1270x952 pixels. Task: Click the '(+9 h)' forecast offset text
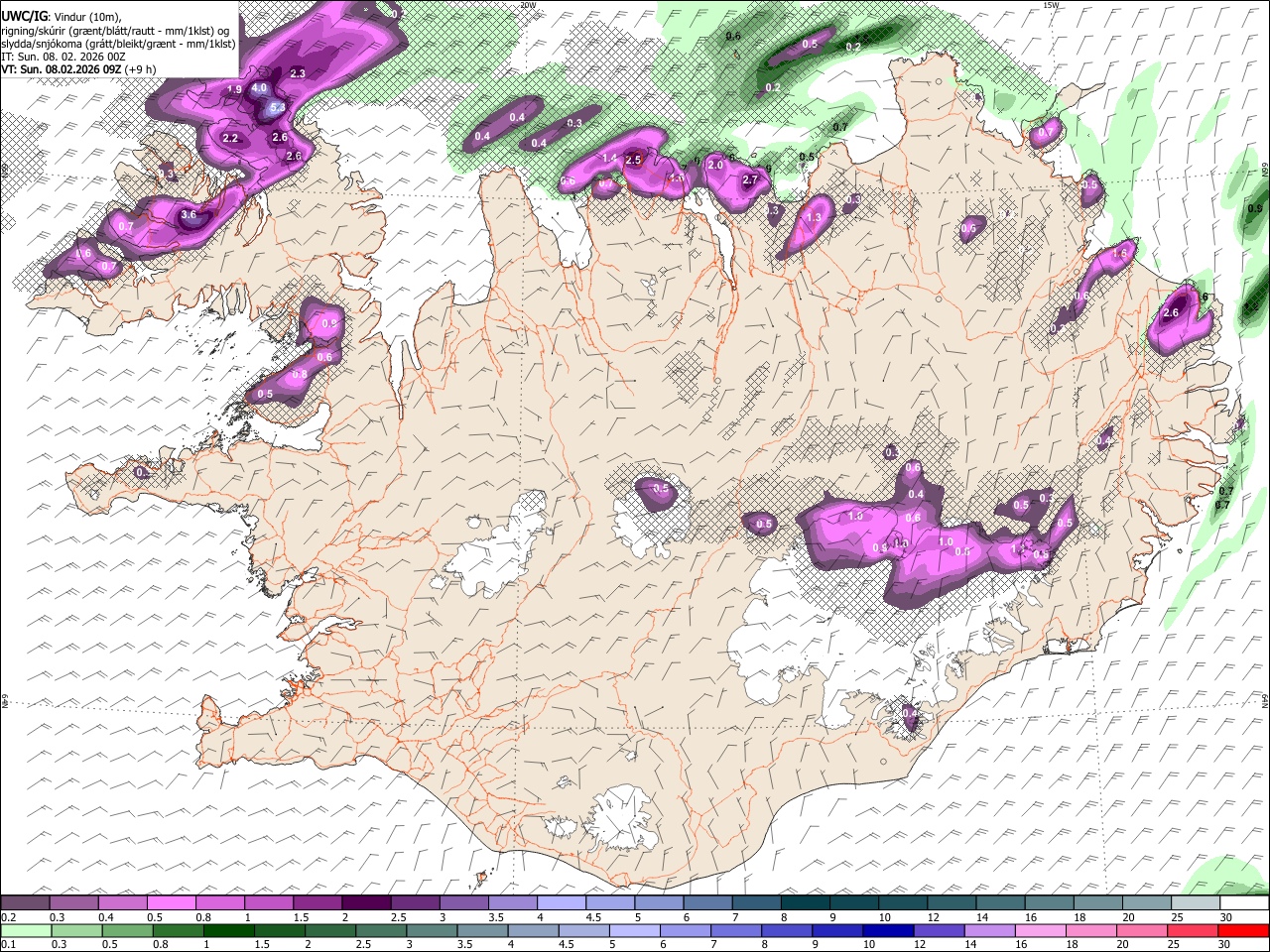click(x=139, y=69)
